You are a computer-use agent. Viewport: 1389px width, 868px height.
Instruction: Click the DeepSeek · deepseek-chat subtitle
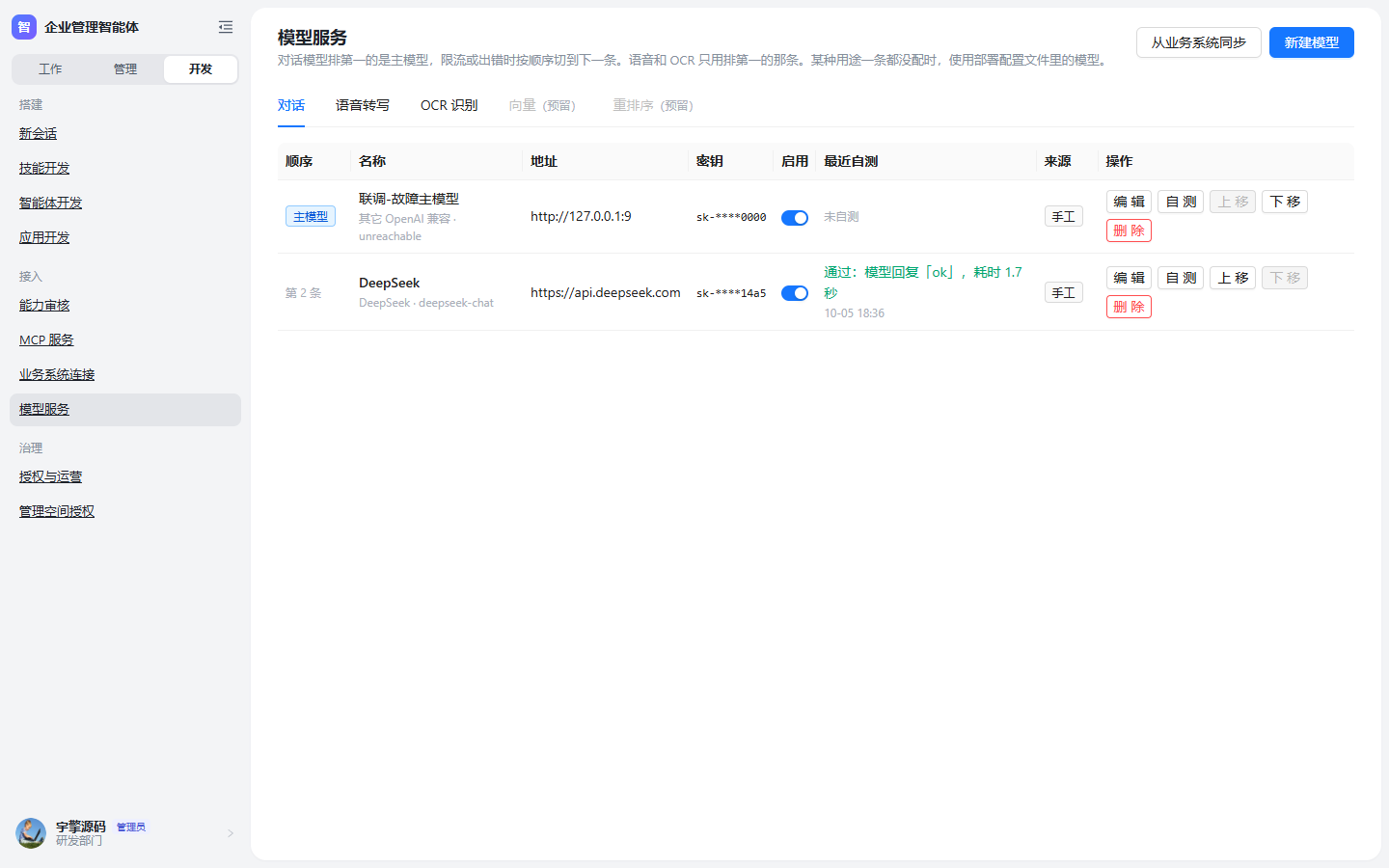(426, 303)
